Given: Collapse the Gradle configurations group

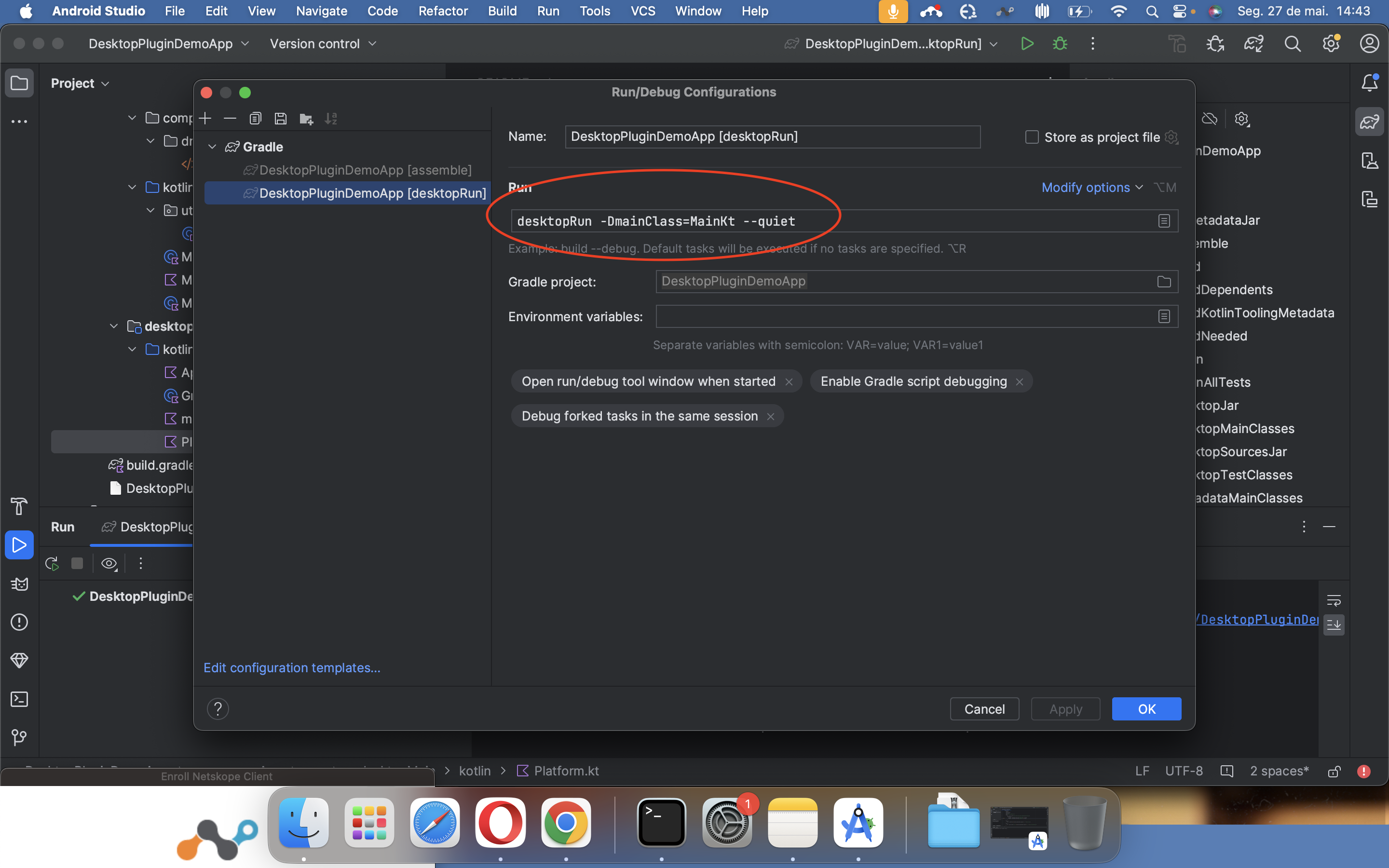Looking at the screenshot, I should click(x=212, y=147).
